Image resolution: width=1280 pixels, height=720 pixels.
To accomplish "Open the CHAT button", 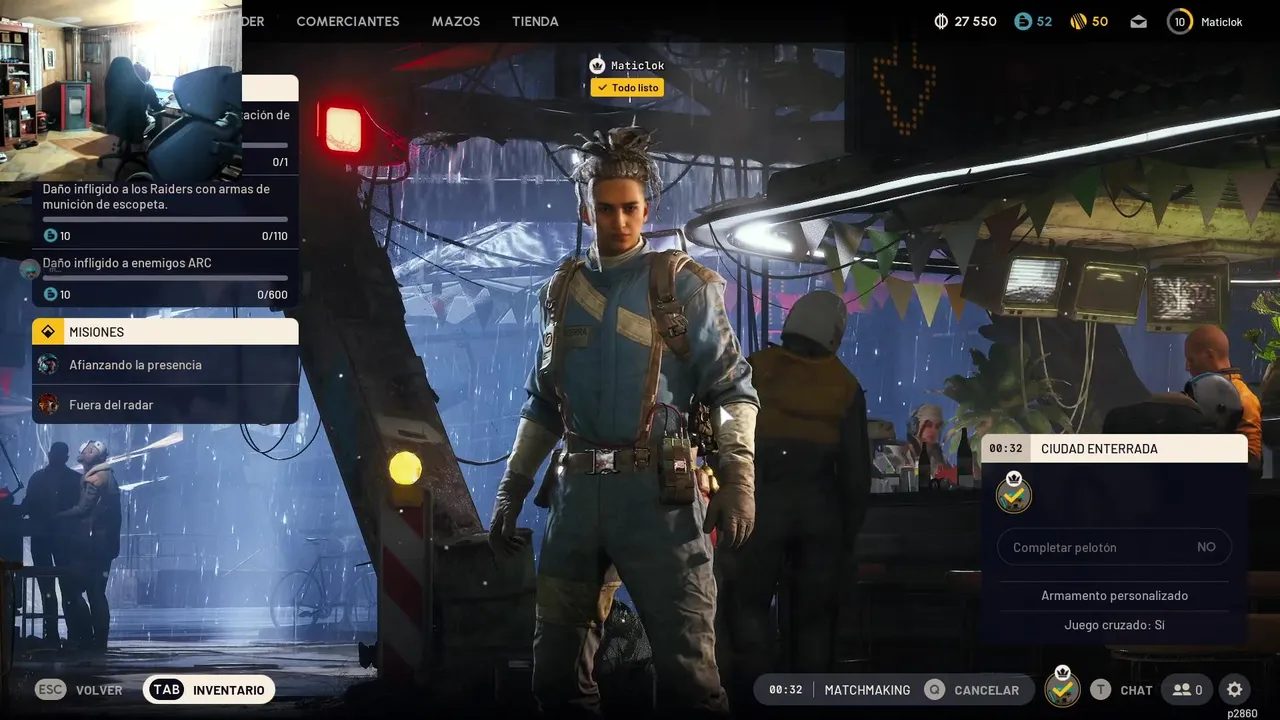I will point(1121,690).
